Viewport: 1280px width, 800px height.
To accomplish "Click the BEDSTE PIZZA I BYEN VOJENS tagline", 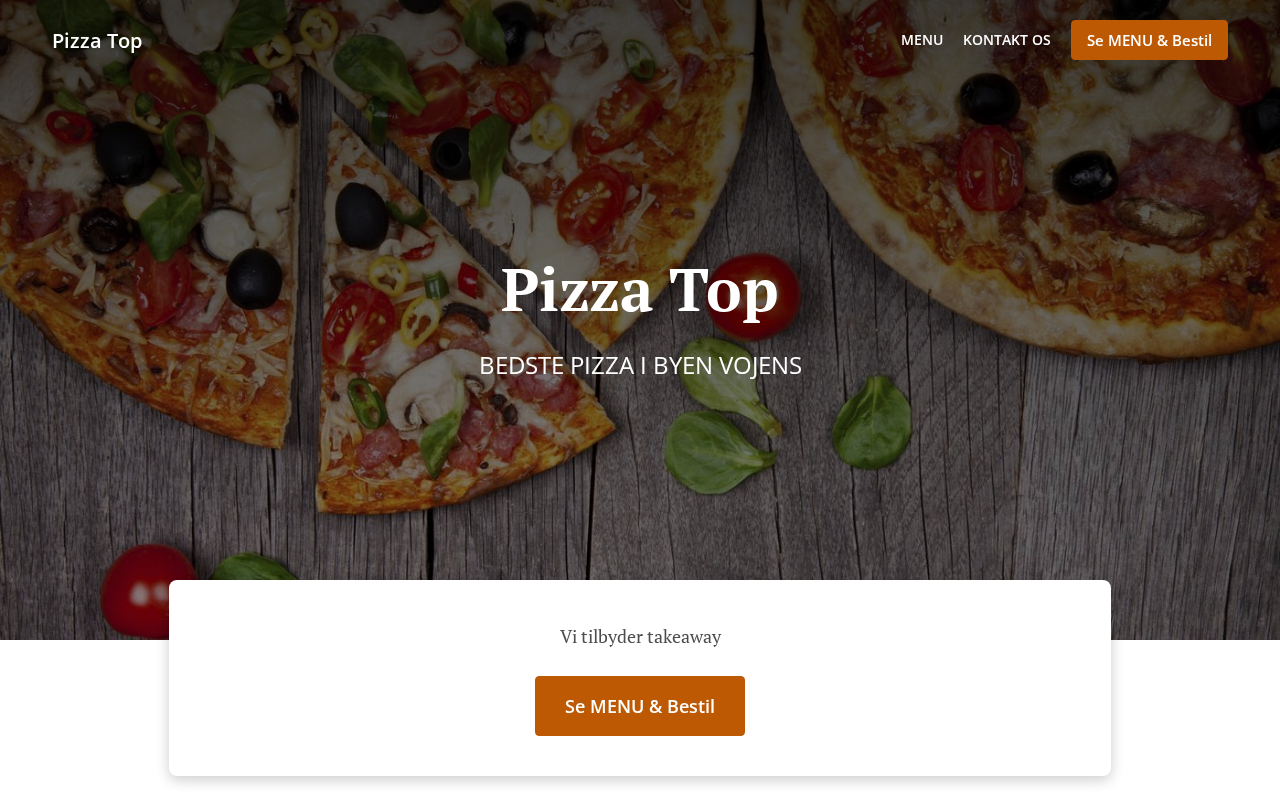I will click(x=640, y=365).
